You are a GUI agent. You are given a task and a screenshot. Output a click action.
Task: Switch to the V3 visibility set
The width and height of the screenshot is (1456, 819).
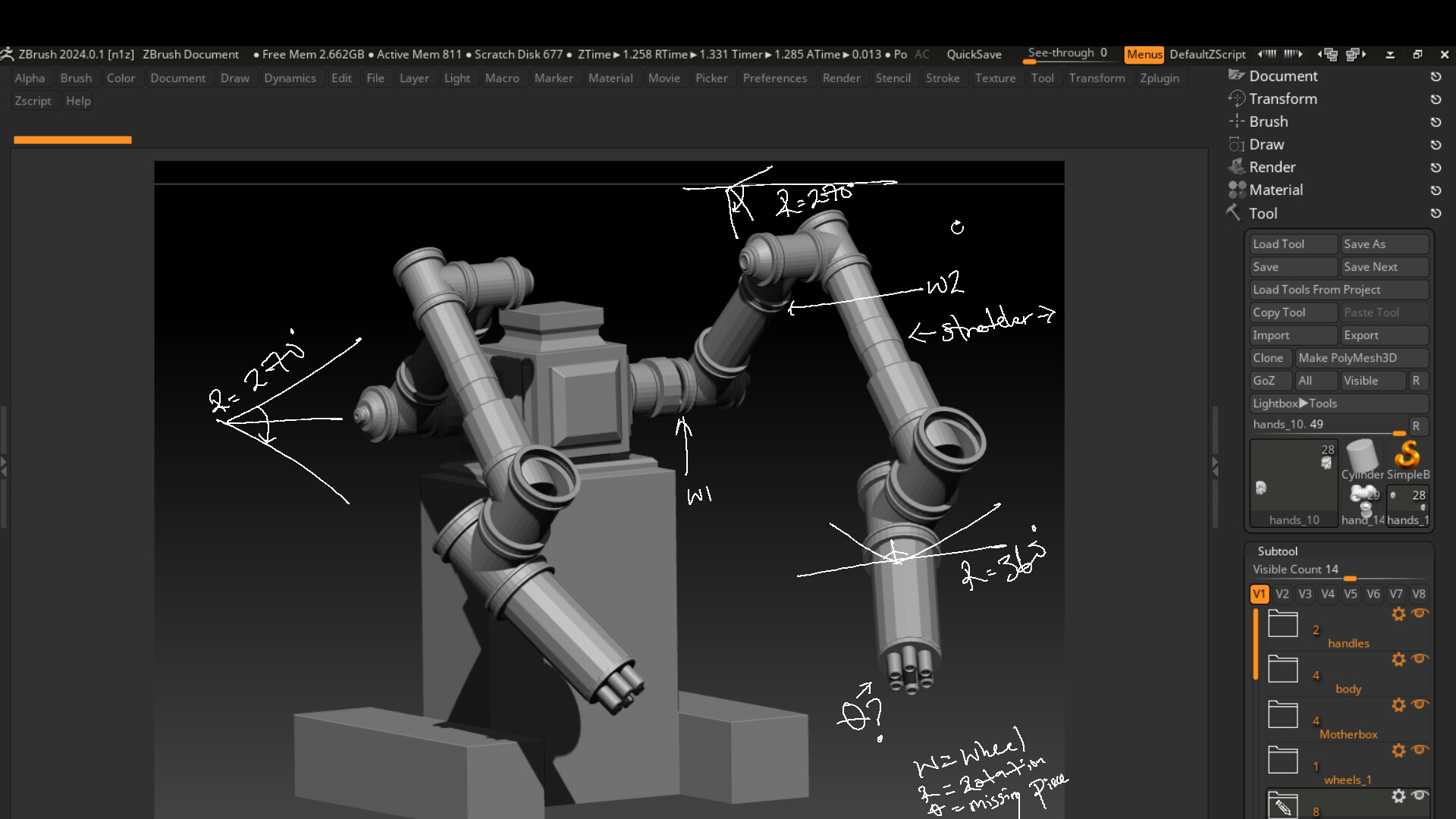tap(1304, 594)
